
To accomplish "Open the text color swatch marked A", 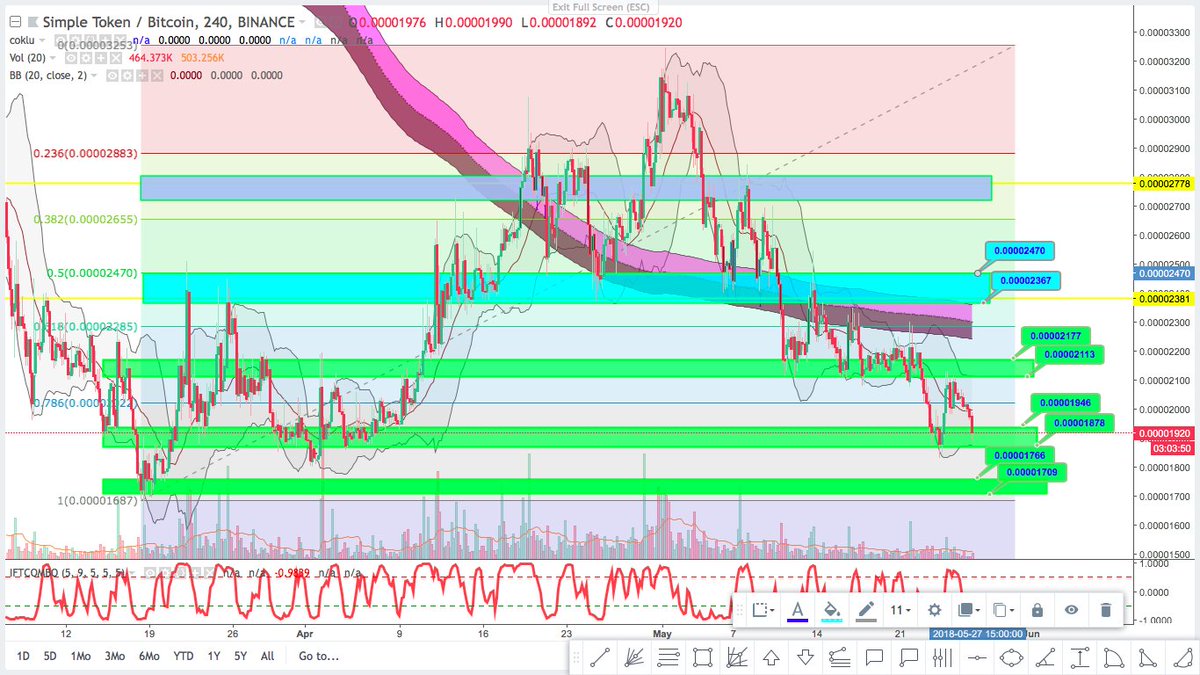I will coord(797,610).
